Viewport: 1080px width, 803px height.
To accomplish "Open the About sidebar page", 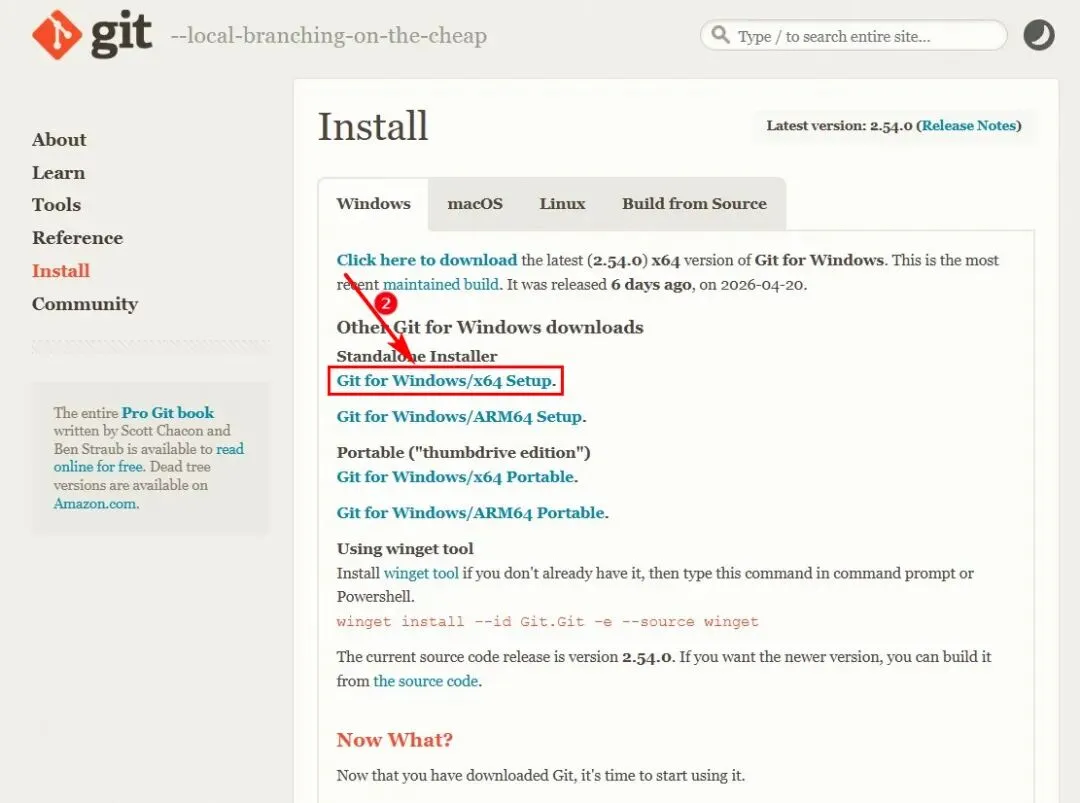I will pyautogui.click(x=59, y=140).
